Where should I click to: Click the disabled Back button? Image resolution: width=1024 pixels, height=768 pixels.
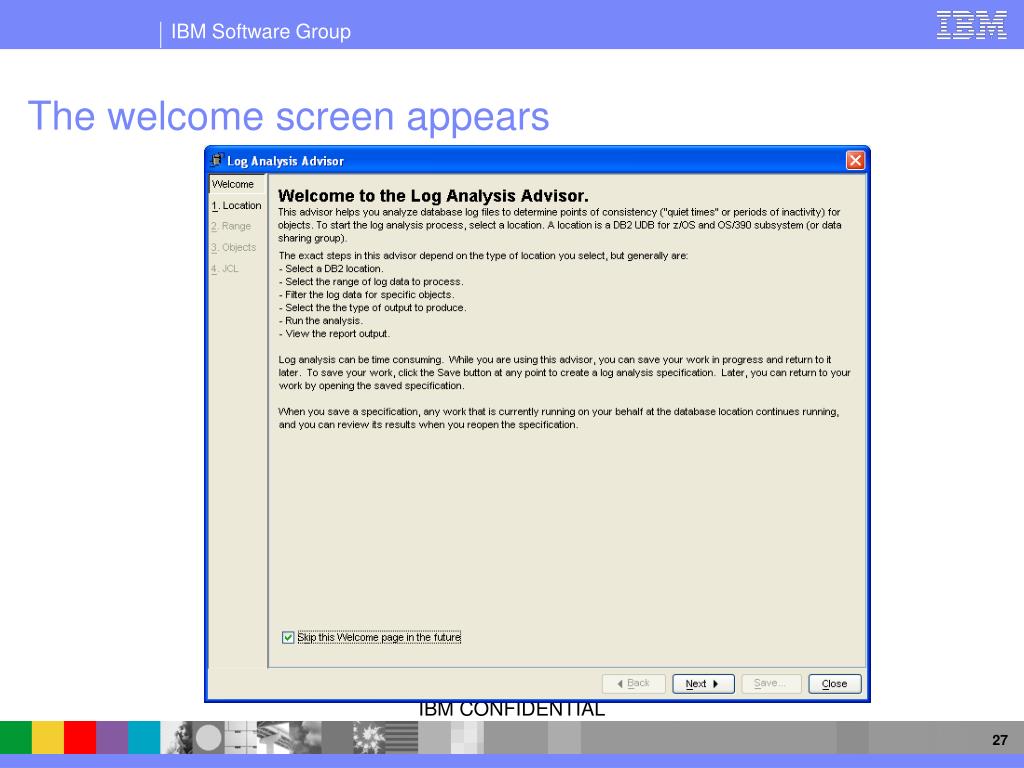[633, 684]
